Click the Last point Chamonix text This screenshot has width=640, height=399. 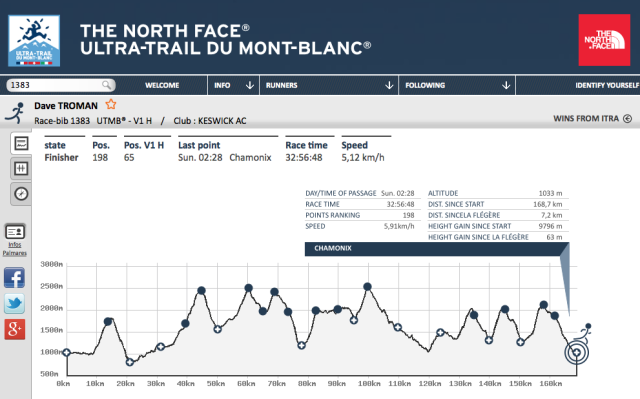[x=250, y=157]
